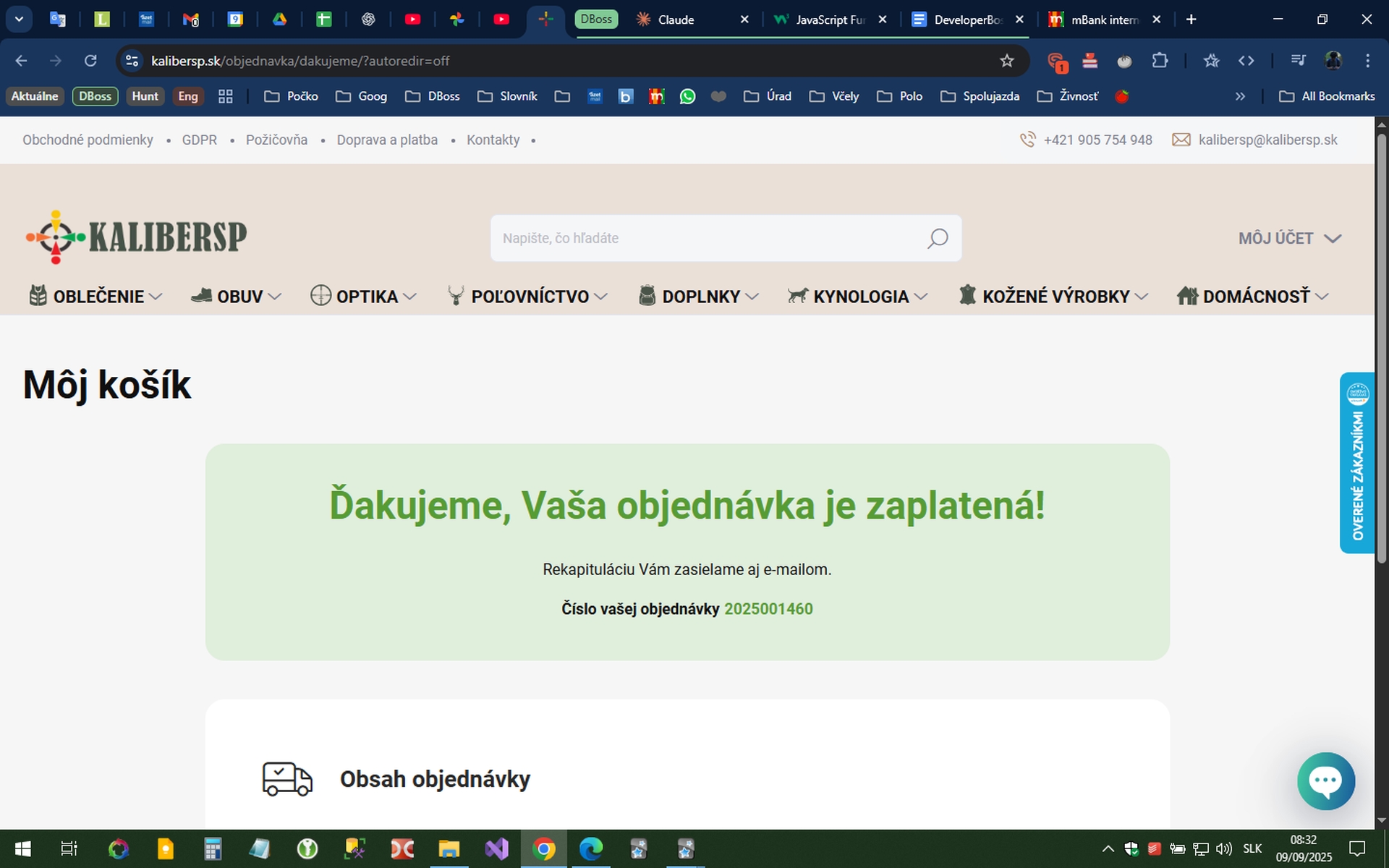This screenshot has width=1389, height=868.
Task: Switch to the mBank browser tab
Action: (x=1103, y=20)
